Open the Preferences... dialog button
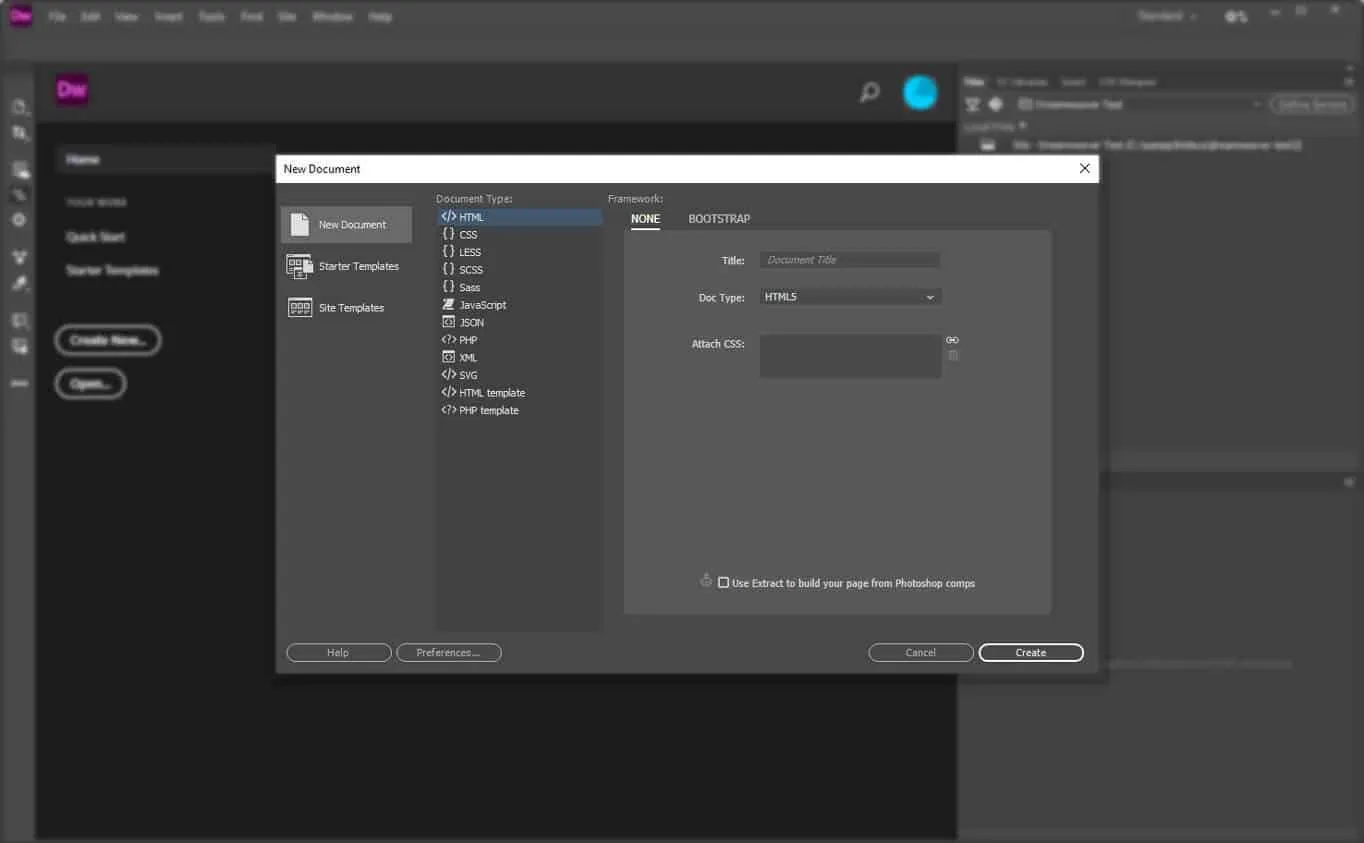 point(448,653)
